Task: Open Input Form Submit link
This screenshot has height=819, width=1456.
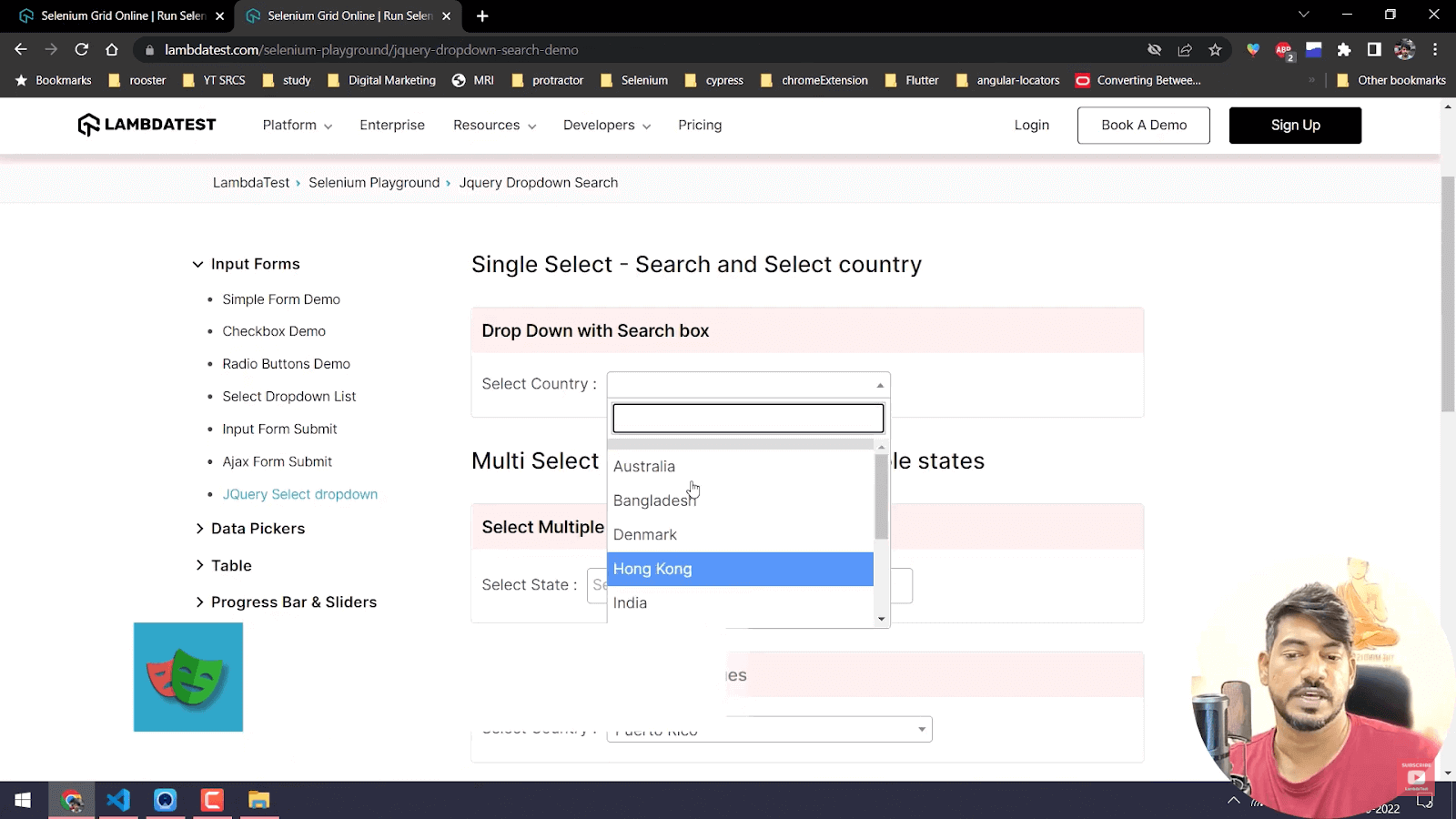Action: click(279, 430)
